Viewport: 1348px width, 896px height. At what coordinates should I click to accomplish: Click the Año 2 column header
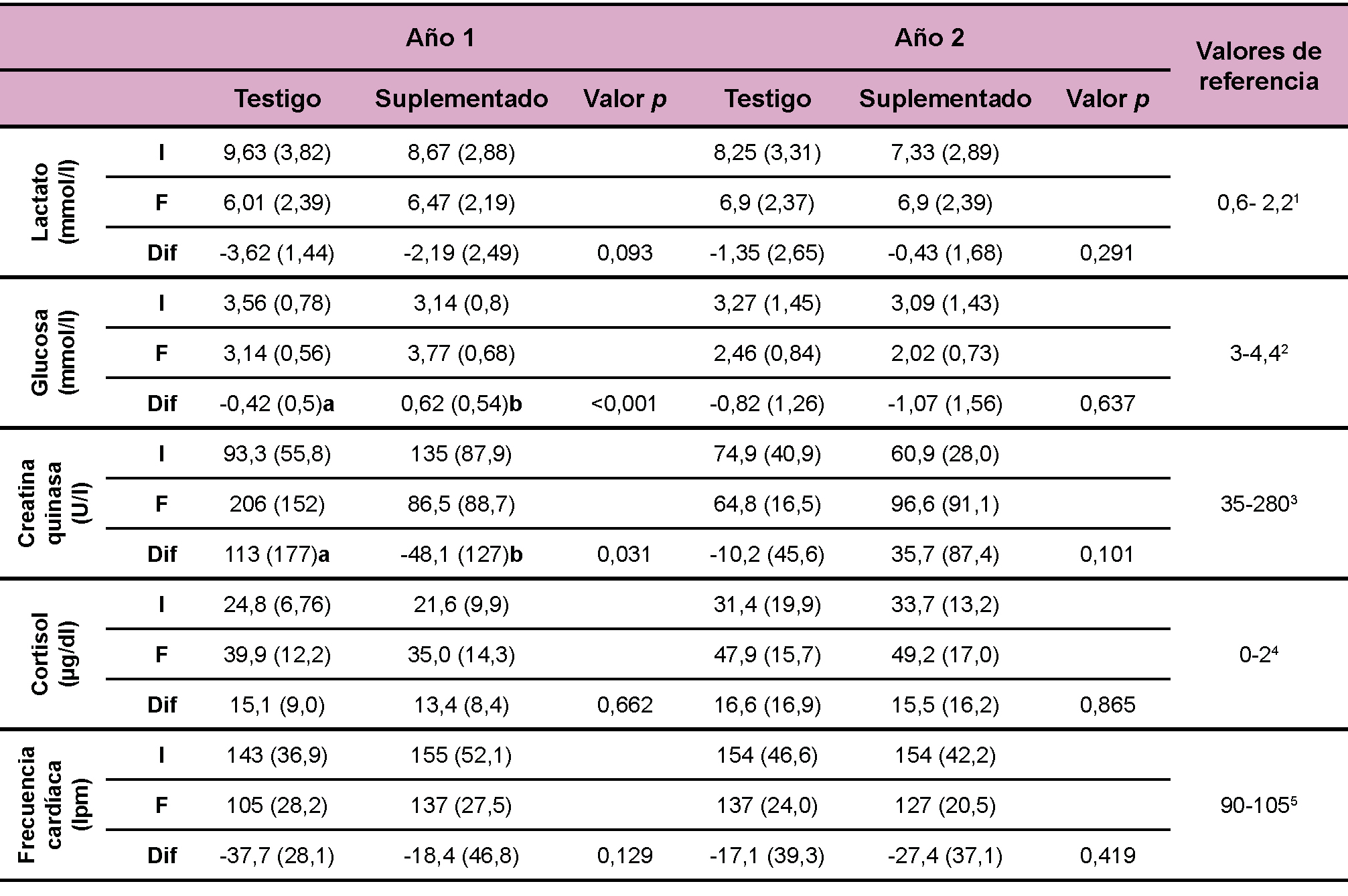point(929,38)
